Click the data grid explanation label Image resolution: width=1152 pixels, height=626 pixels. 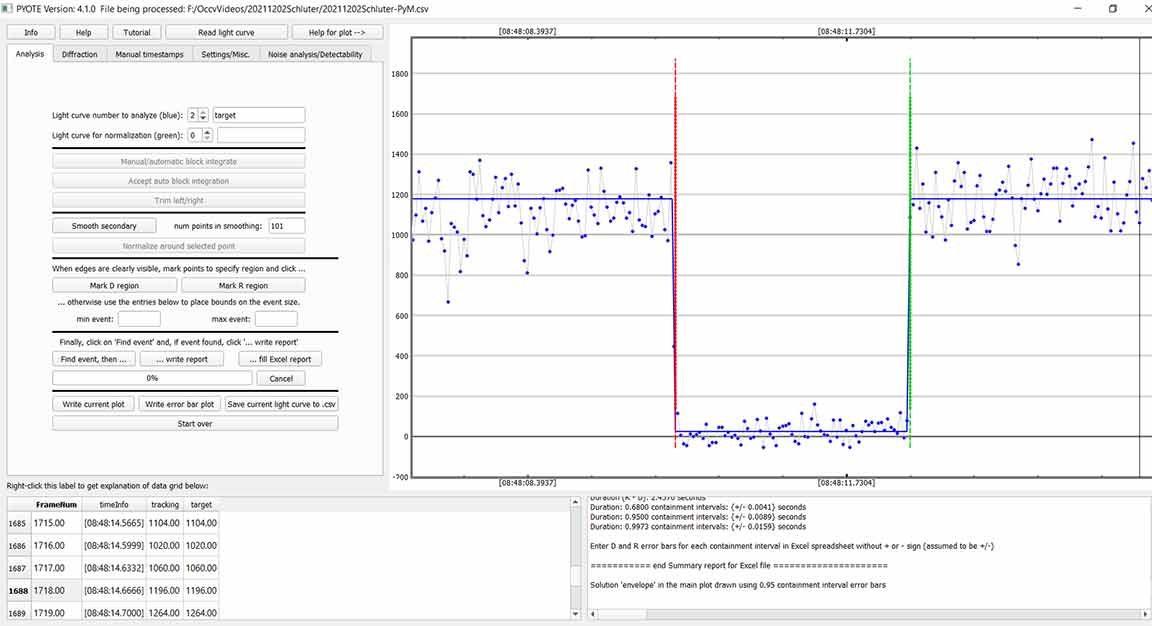[x=107, y=486]
